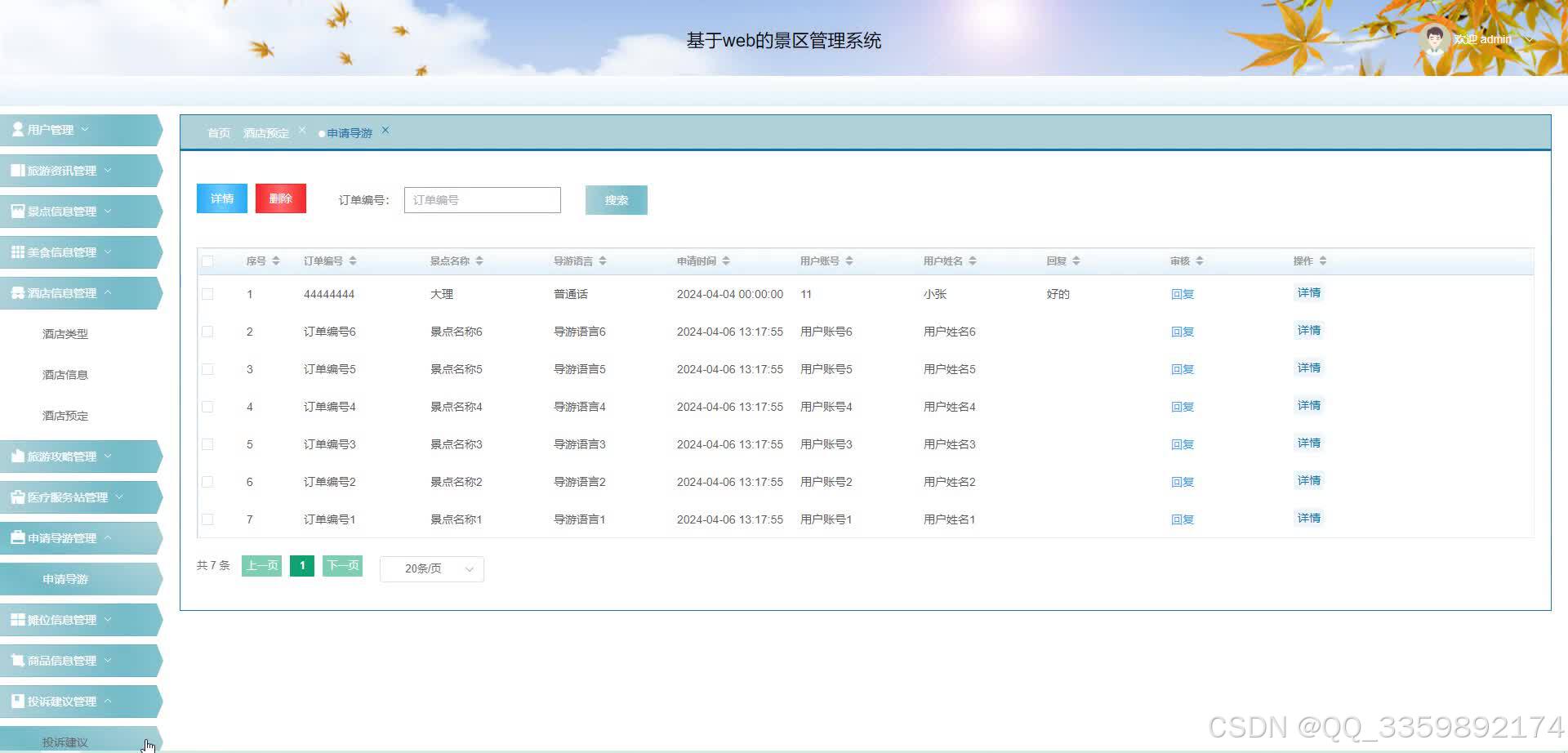Open 详情 for row 订单编号1

point(1309,518)
